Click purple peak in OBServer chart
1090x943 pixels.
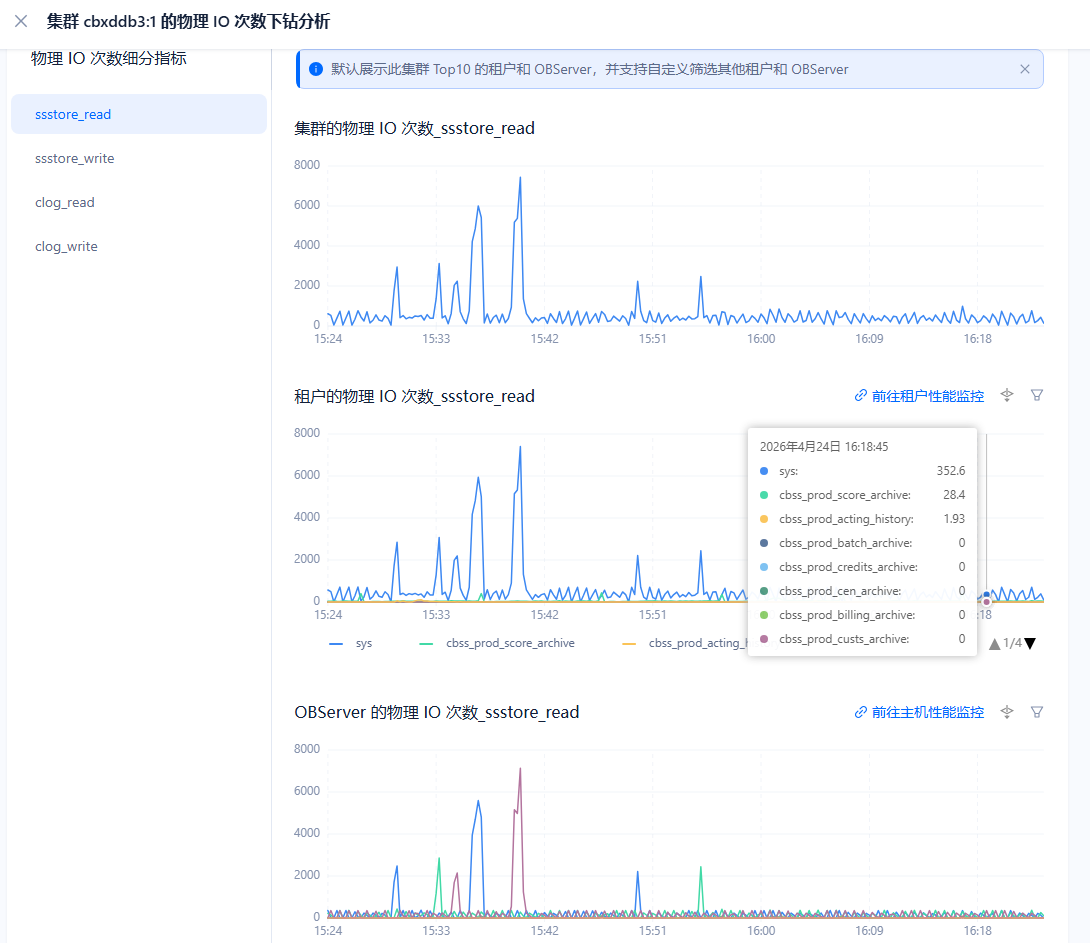click(520, 770)
